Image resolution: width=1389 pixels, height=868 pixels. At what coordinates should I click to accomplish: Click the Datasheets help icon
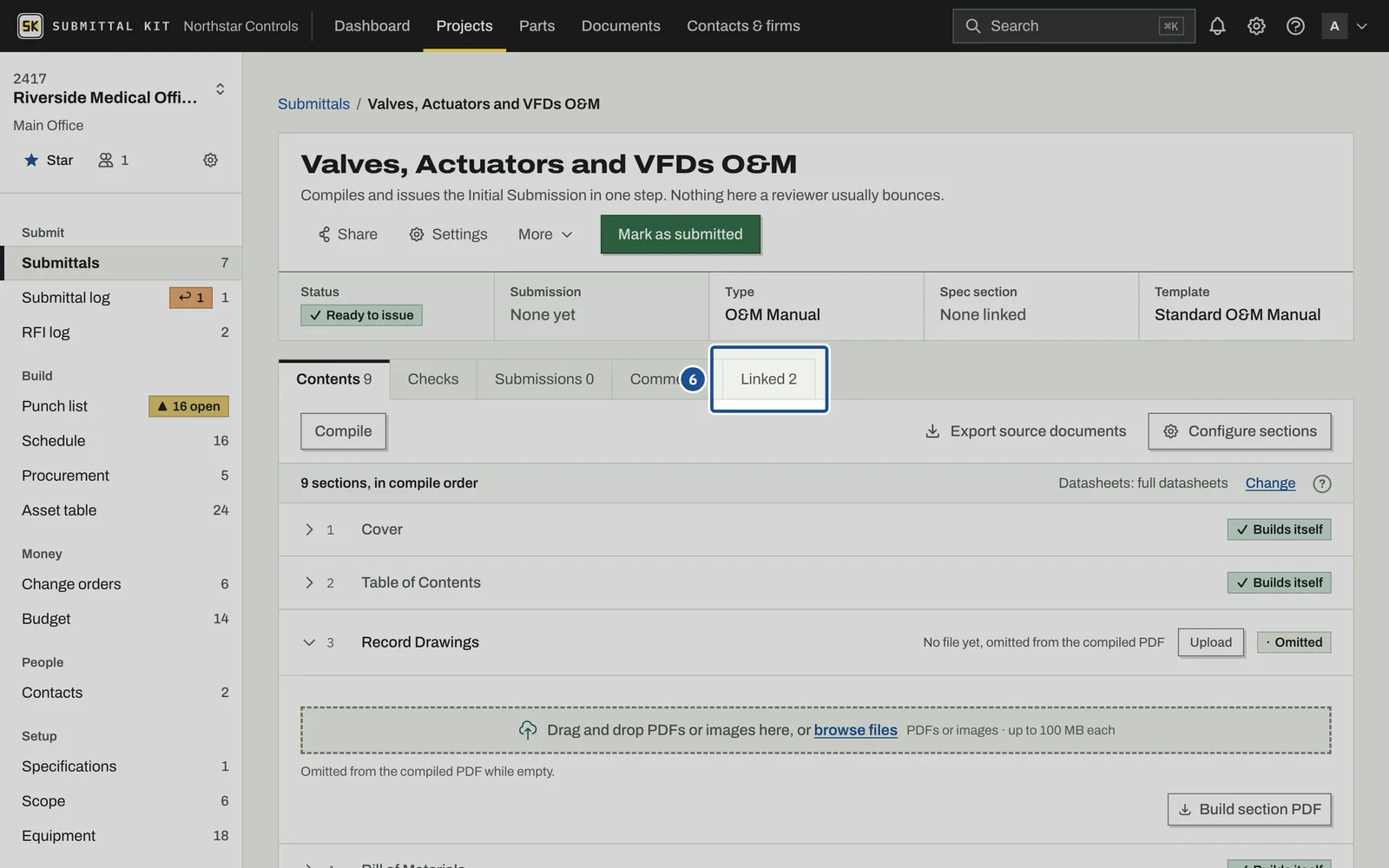pyautogui.click(x=1321, y=483)
